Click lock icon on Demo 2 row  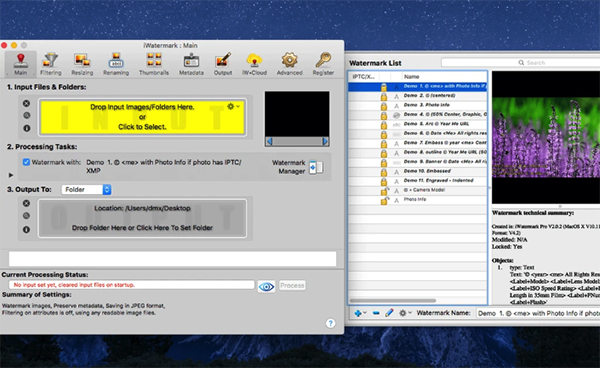pyautogui.click(x=383, y=96)
